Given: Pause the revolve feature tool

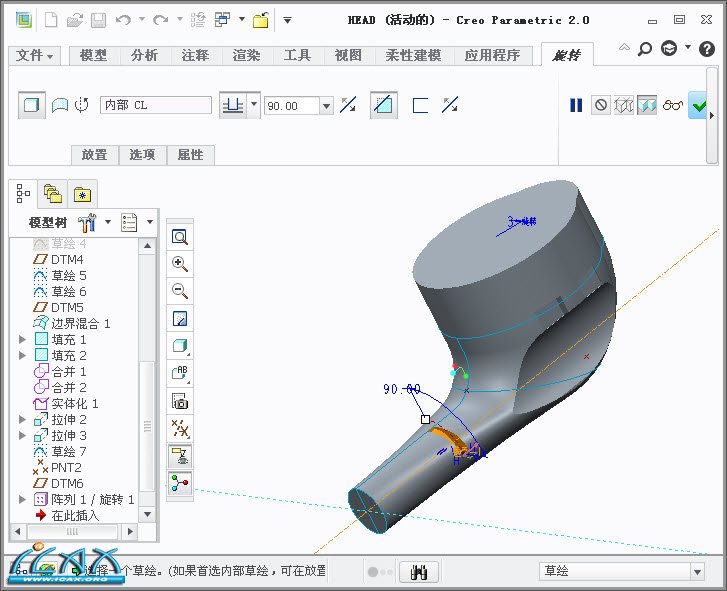Looking at the screenshot, I should point(576,105).
